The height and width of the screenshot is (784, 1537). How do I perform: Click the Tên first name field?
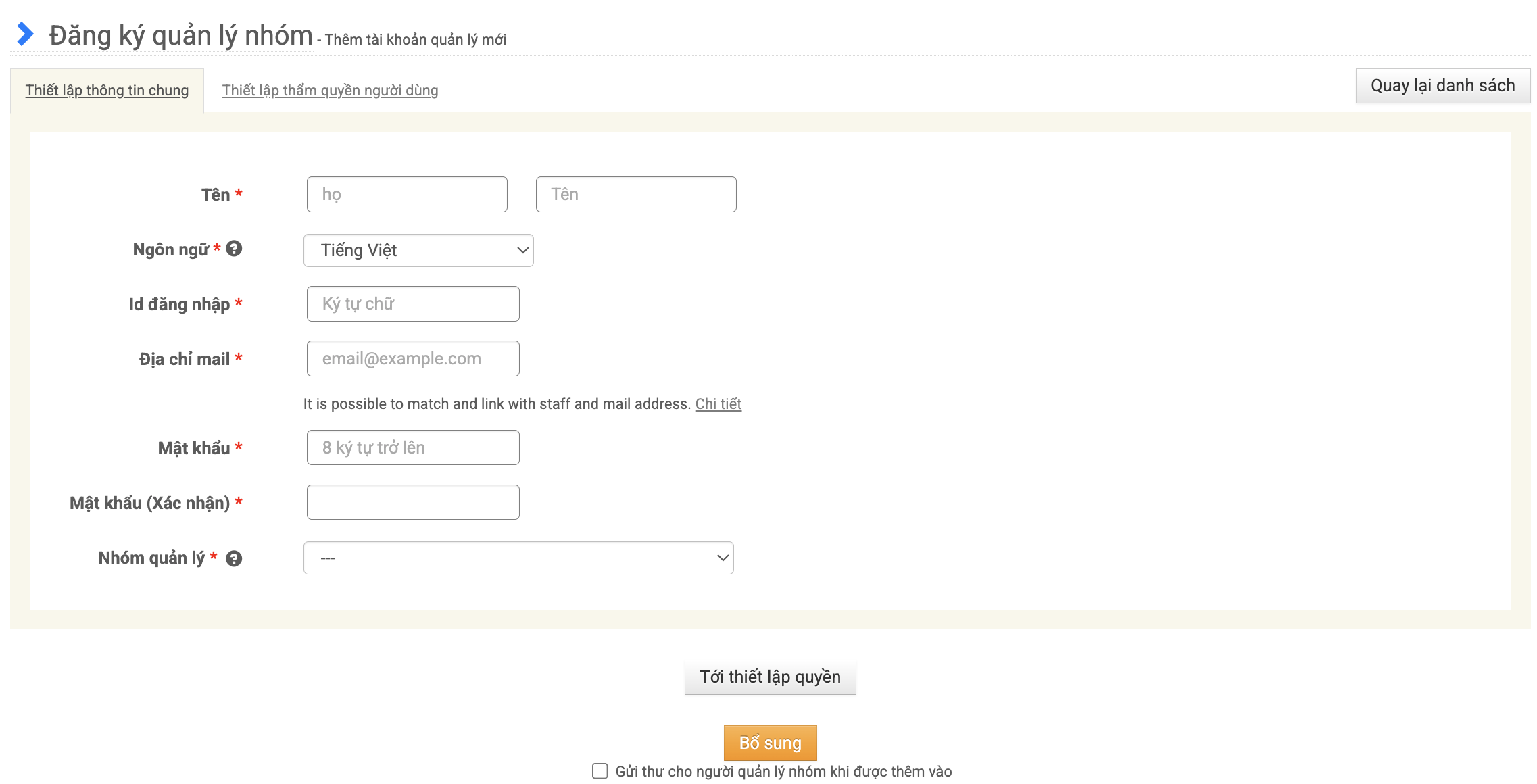tap(635, 195)
